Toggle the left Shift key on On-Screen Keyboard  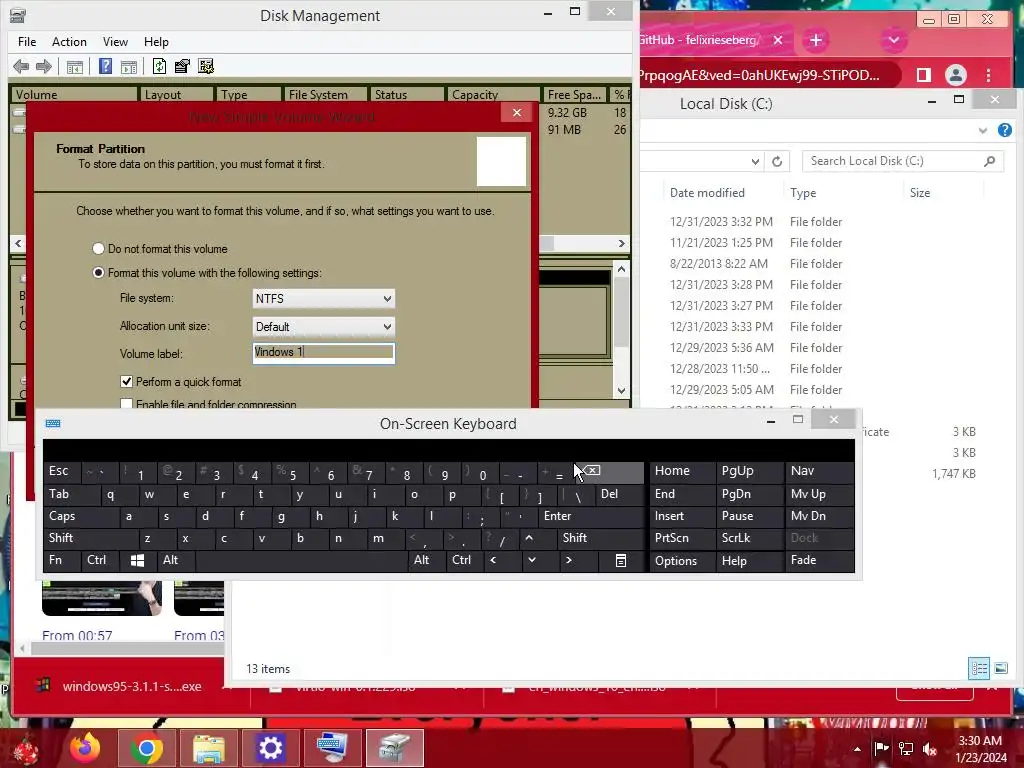[x=91, y=538]
